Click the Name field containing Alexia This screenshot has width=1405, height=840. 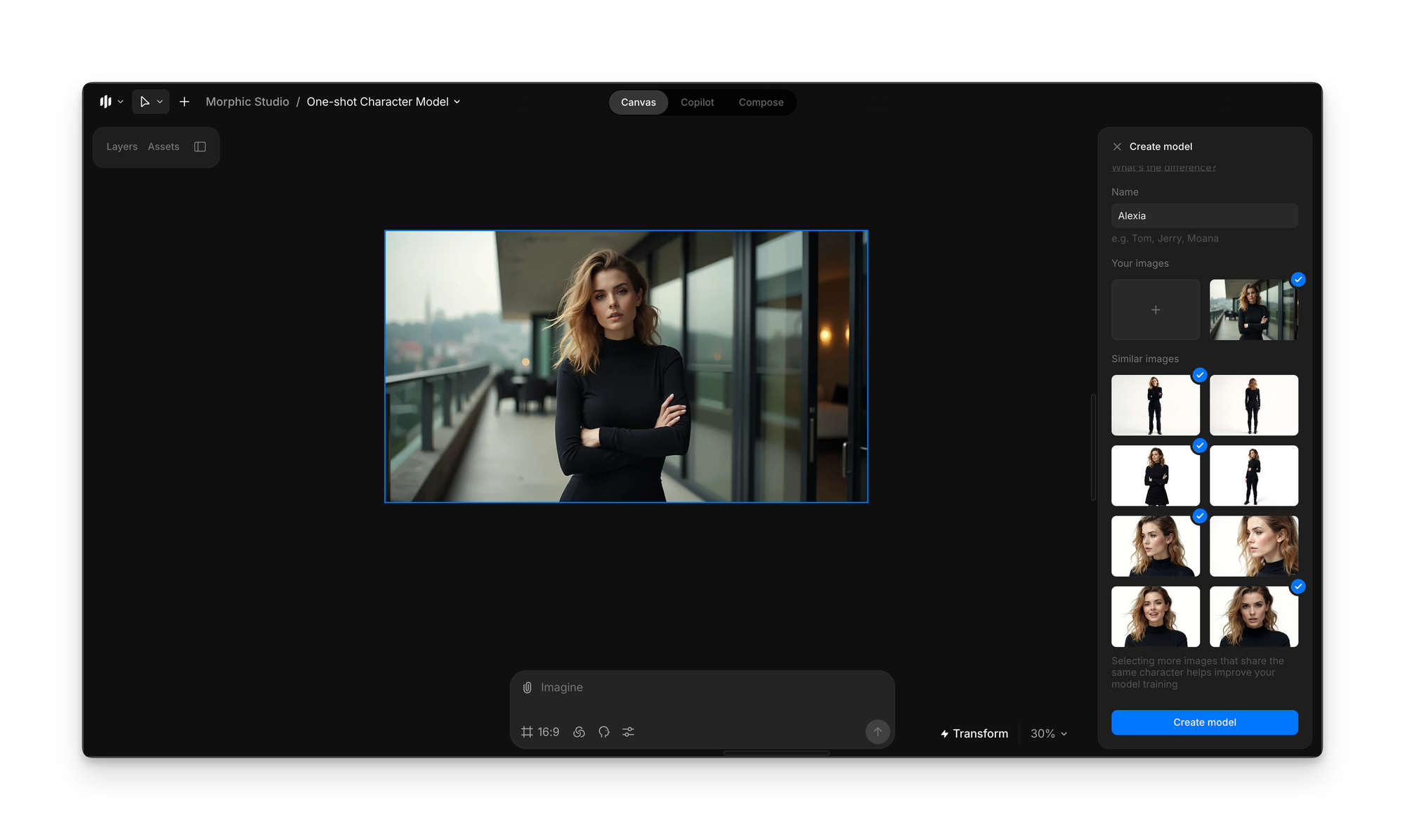click(x=1204, y=216)
